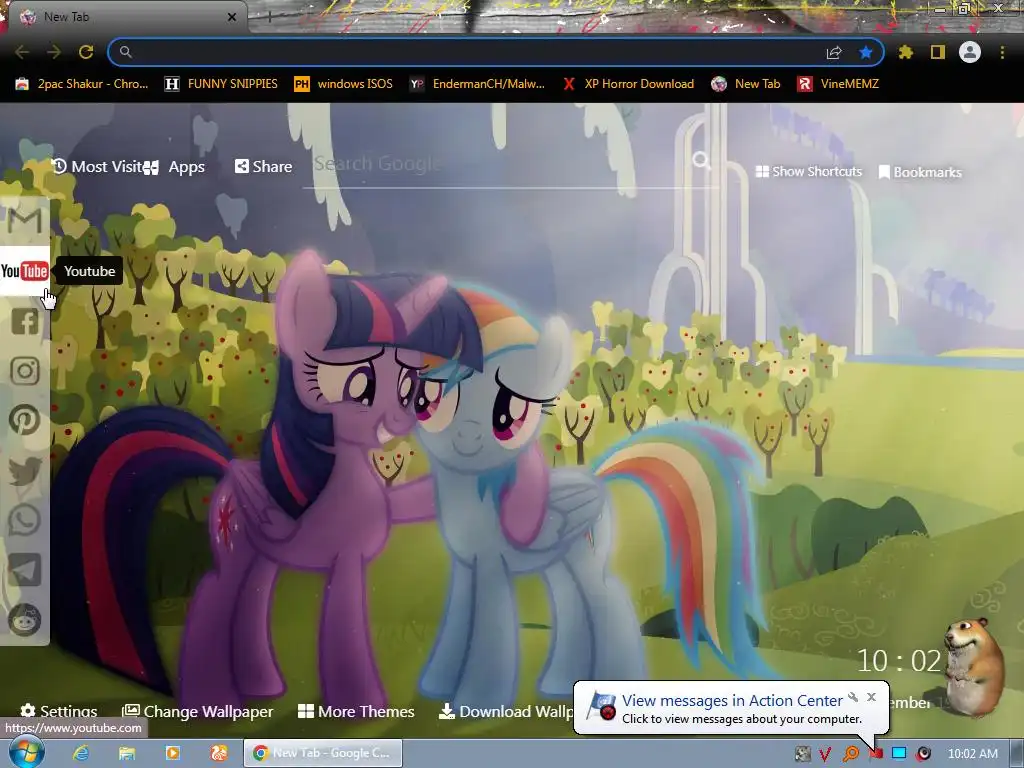The width and height of the screenshot is (1024, 768).
Task: Click the taskbar clock 10:02 AM
Action: [x=972, y=754]
